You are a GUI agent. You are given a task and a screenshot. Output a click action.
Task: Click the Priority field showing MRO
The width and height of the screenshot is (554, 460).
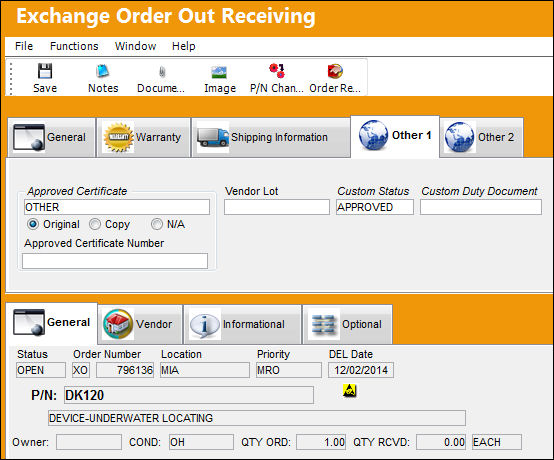coord(289,370)
